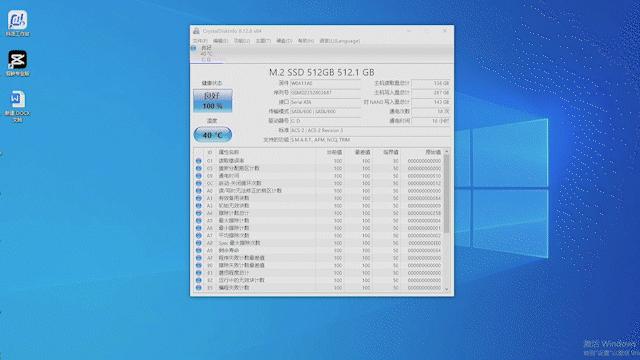Click the status icon of attribute A1
640x360 pixels.
click(x=198, y=198)
